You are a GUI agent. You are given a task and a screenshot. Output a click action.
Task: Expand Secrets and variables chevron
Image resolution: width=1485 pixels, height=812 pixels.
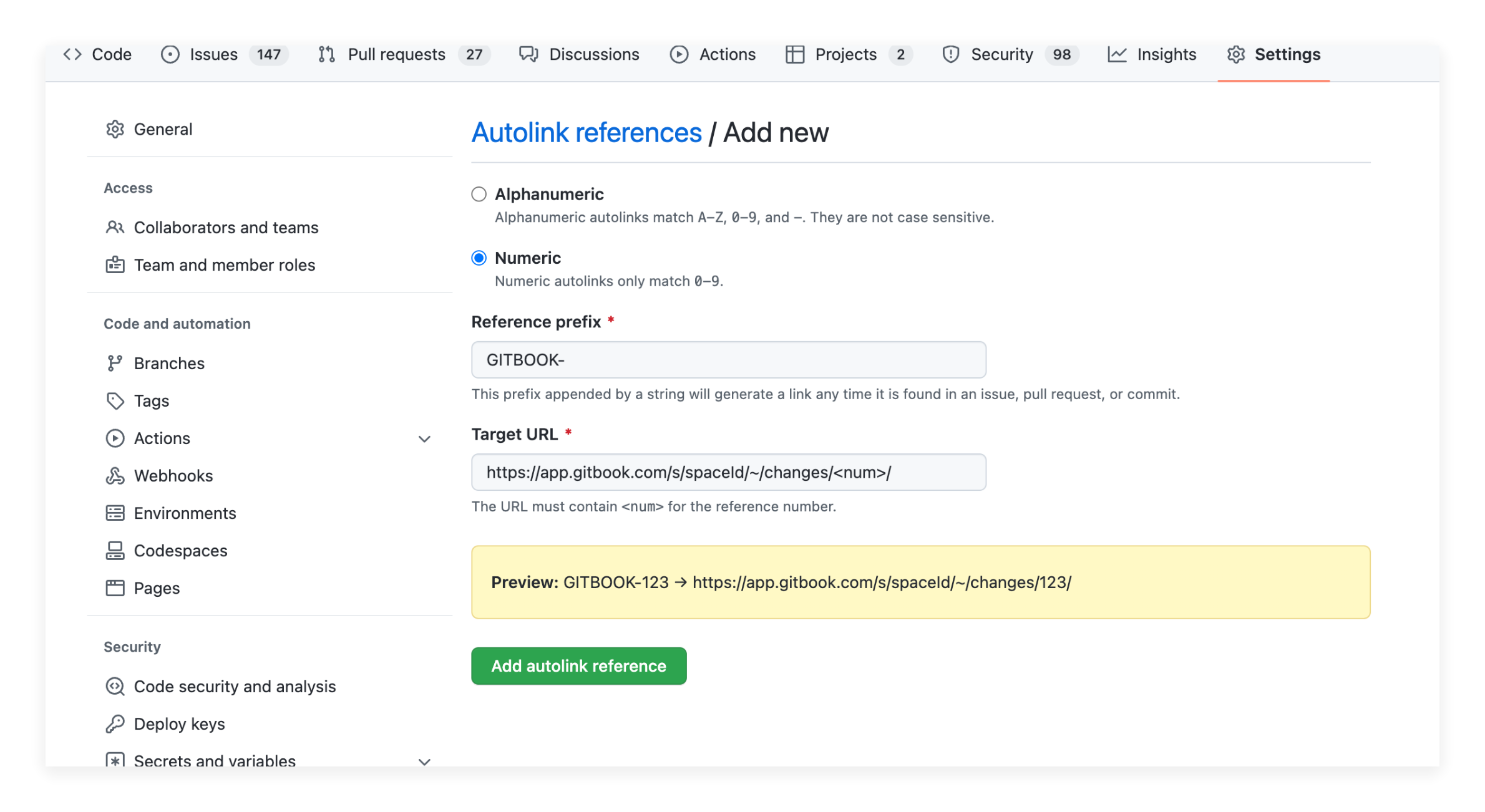[x=424, y=761]
